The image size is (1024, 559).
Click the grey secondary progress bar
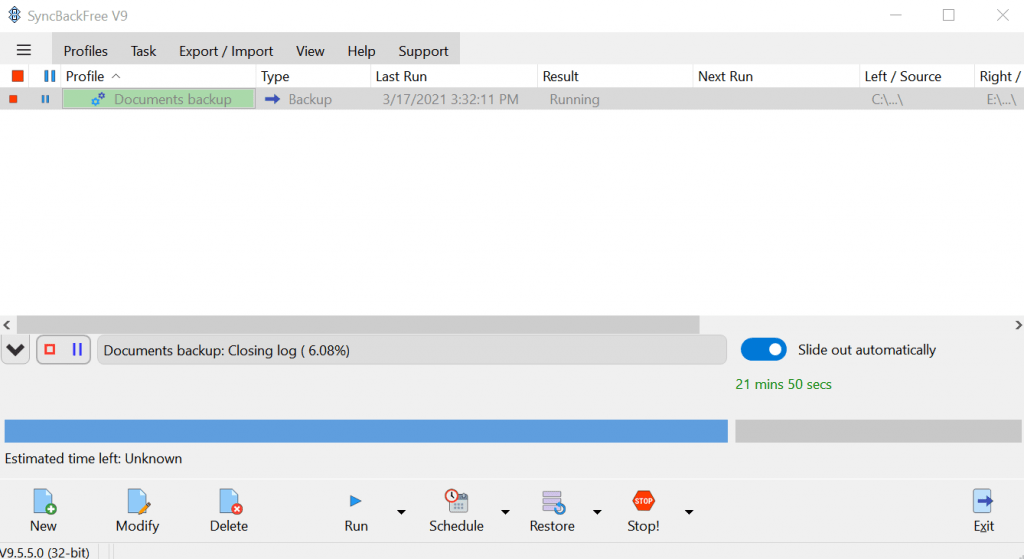pyautogui.click(x=878, y=431)
